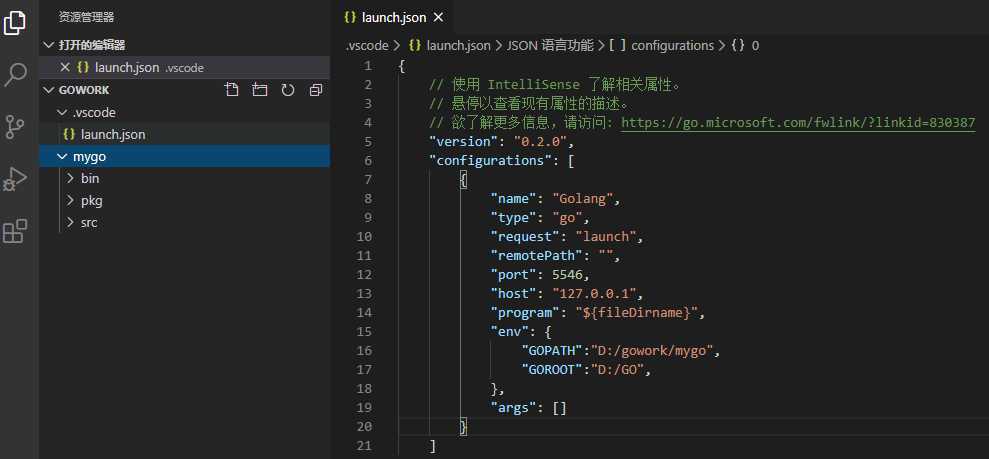Open launch.json in the file tree
The image size is (989, 459).
[x=184, y=134]
